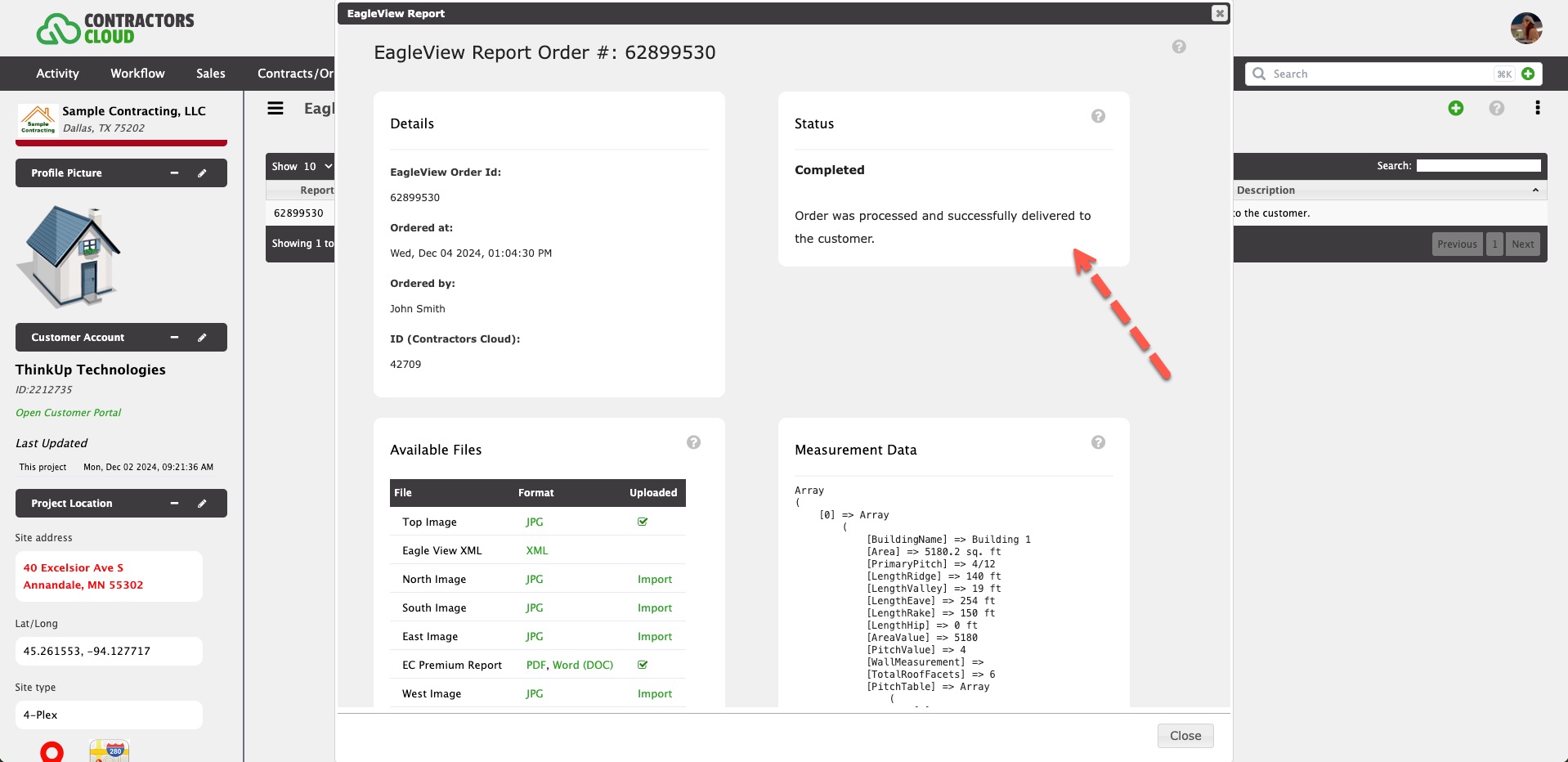Collapse the Customer Account panel

pos(174,337)
